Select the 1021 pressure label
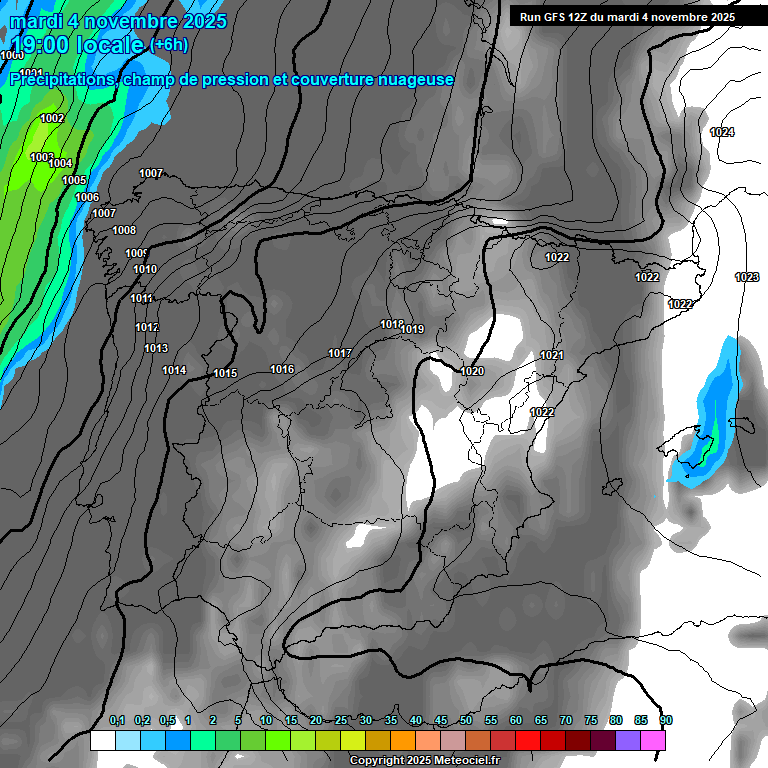Viewport: 768px width, 768px height. click(552, 356)
